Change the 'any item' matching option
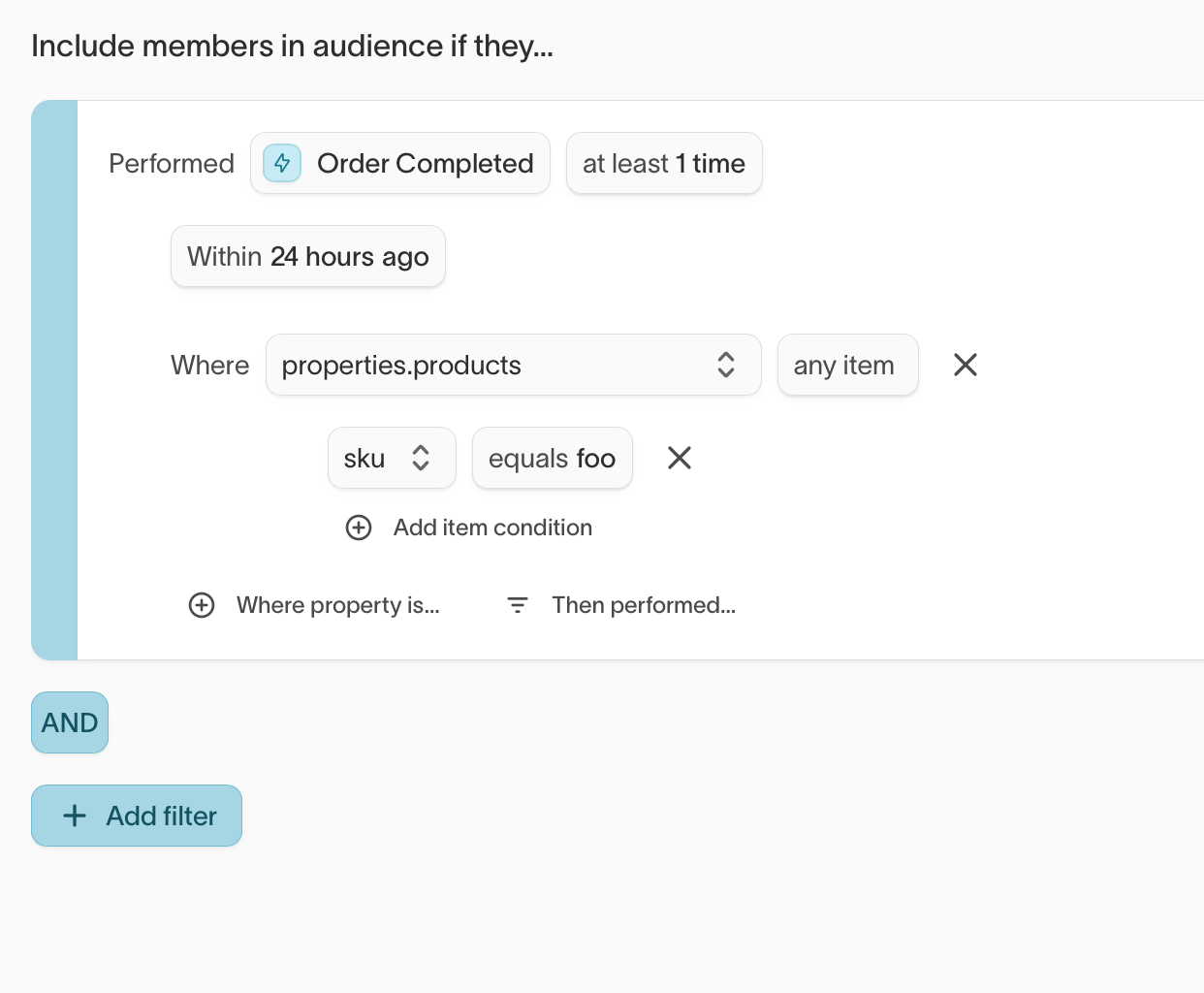Viewport: 1204px width, 993px height. click(847, 365)
